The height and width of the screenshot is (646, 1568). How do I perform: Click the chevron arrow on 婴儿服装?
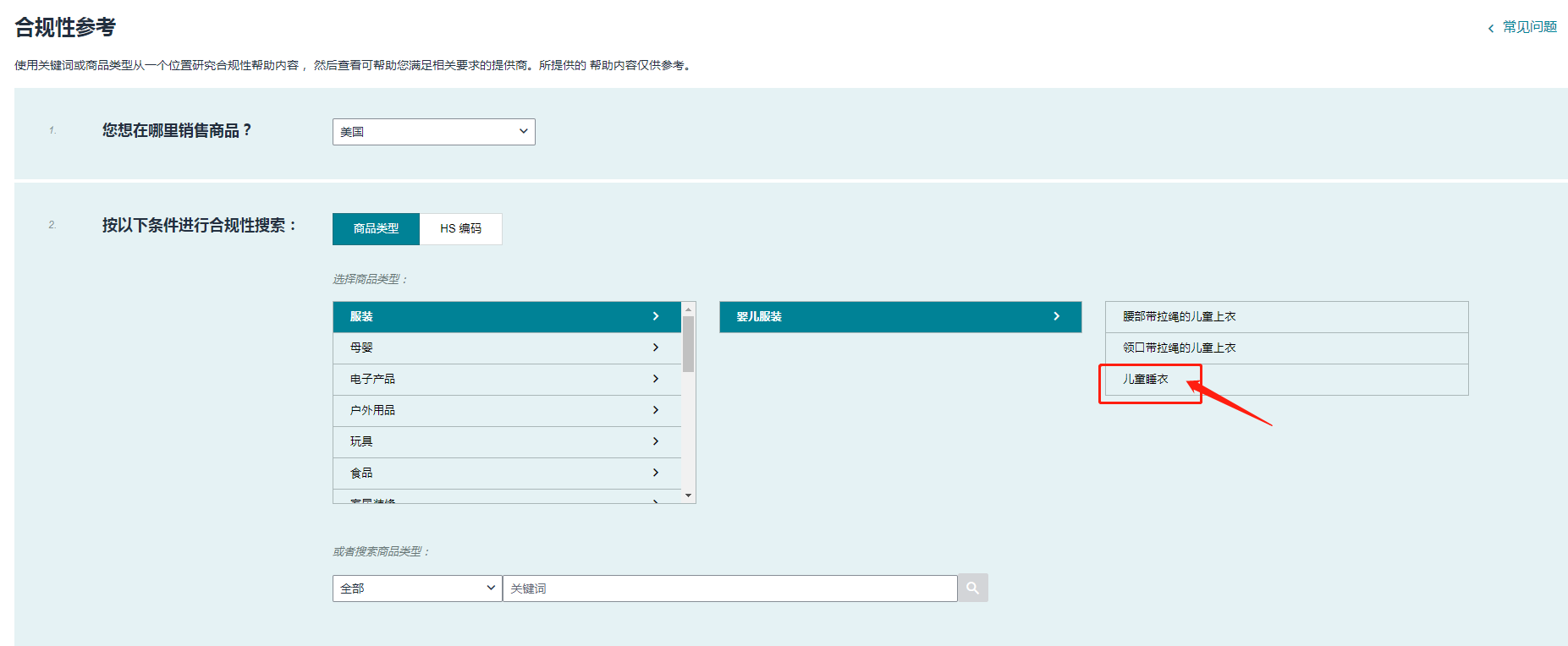click(1056, 316)
